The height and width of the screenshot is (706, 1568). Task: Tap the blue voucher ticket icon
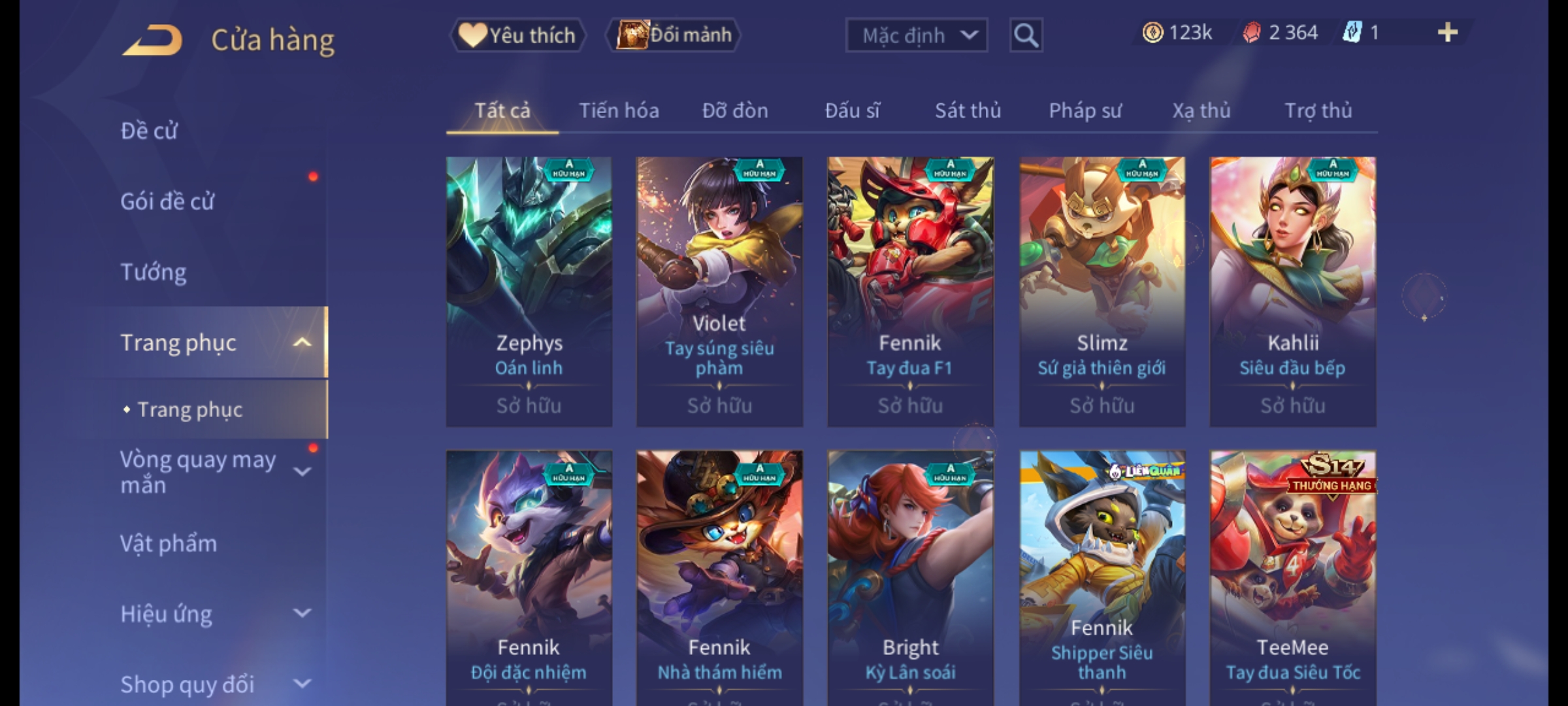coord(1351,33)
